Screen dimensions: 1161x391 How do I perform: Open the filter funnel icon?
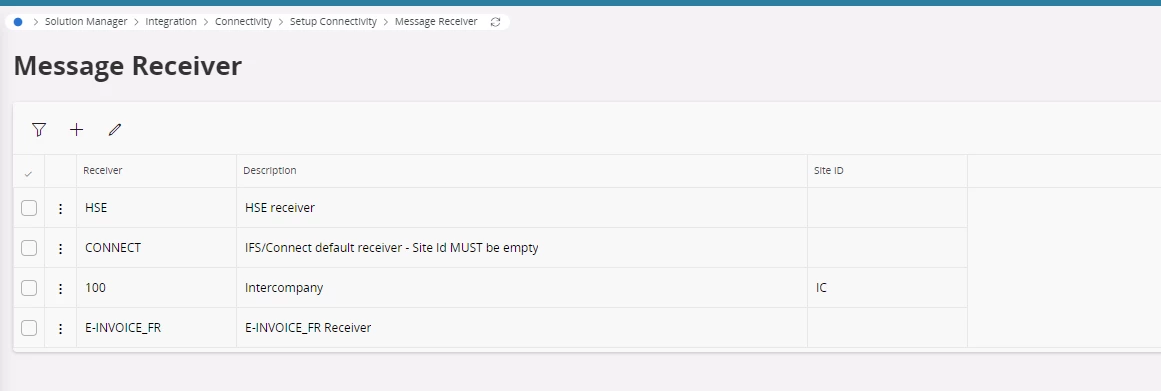point(39,130)
